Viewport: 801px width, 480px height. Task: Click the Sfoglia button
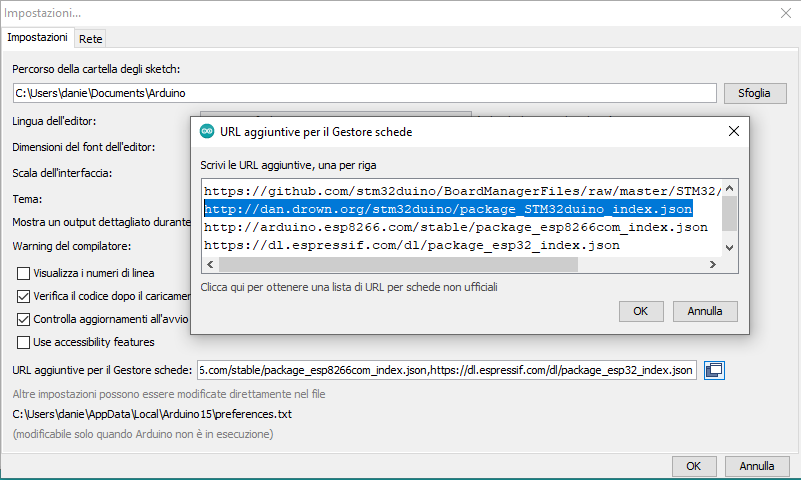click(x=755, y=93)
